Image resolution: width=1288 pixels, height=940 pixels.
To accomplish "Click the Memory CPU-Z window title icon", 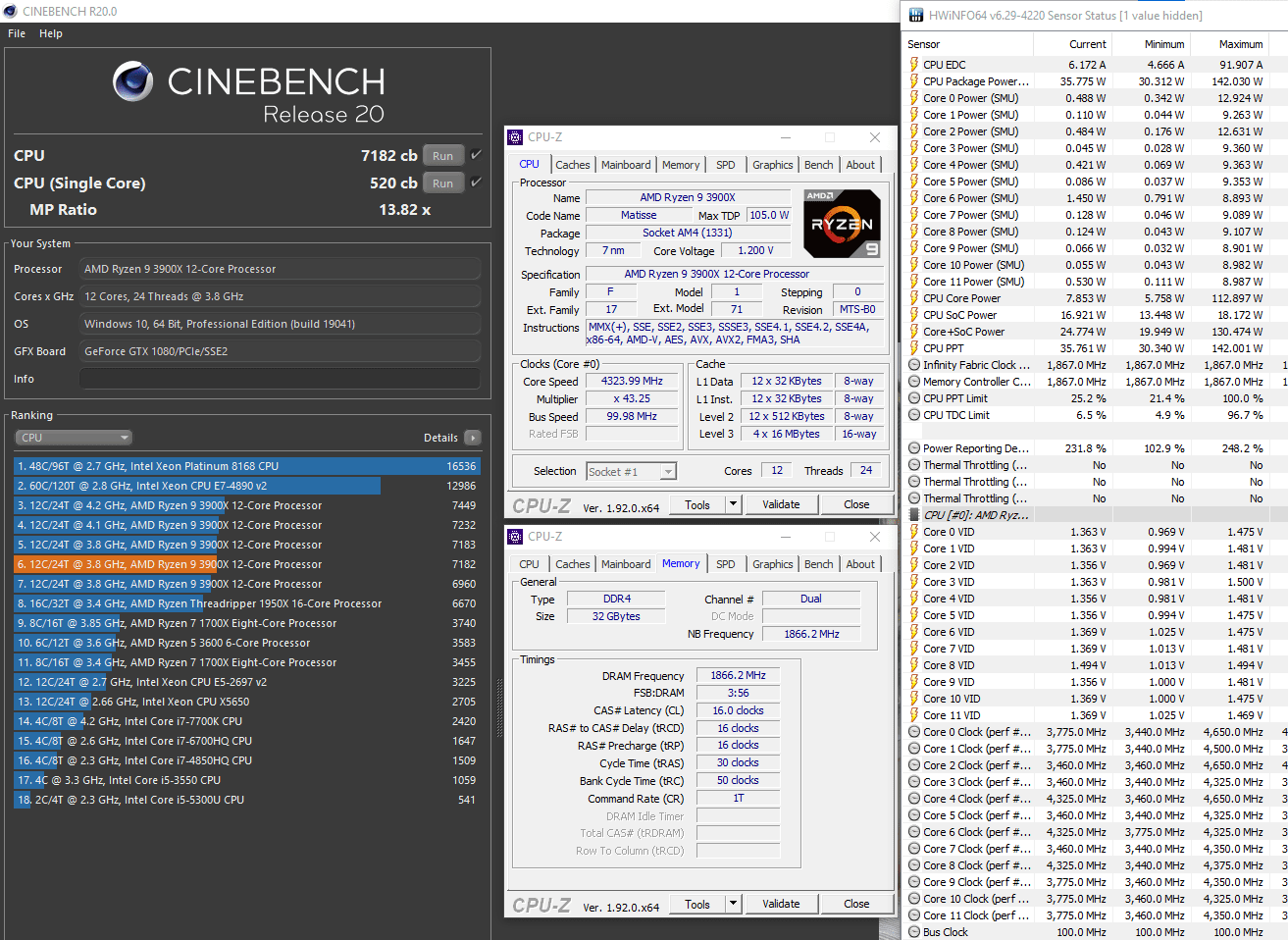I will coord(515,537).
